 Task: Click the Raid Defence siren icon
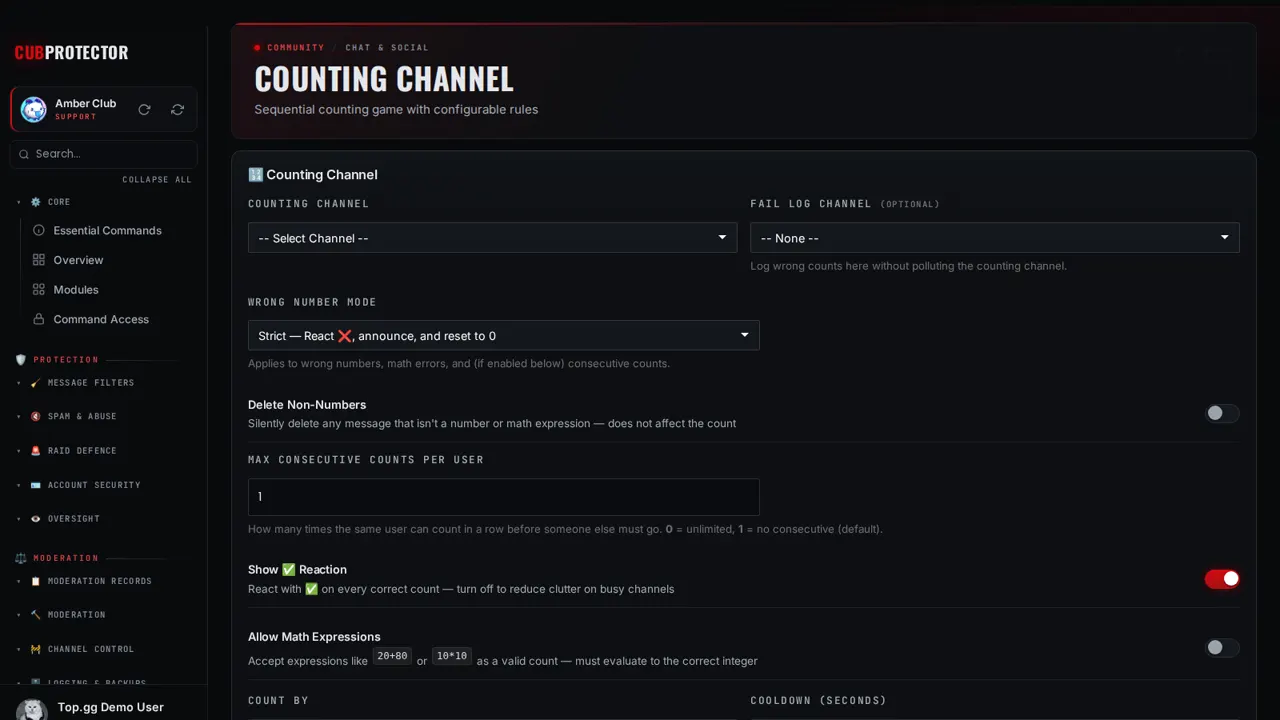[x=36, y=451]
